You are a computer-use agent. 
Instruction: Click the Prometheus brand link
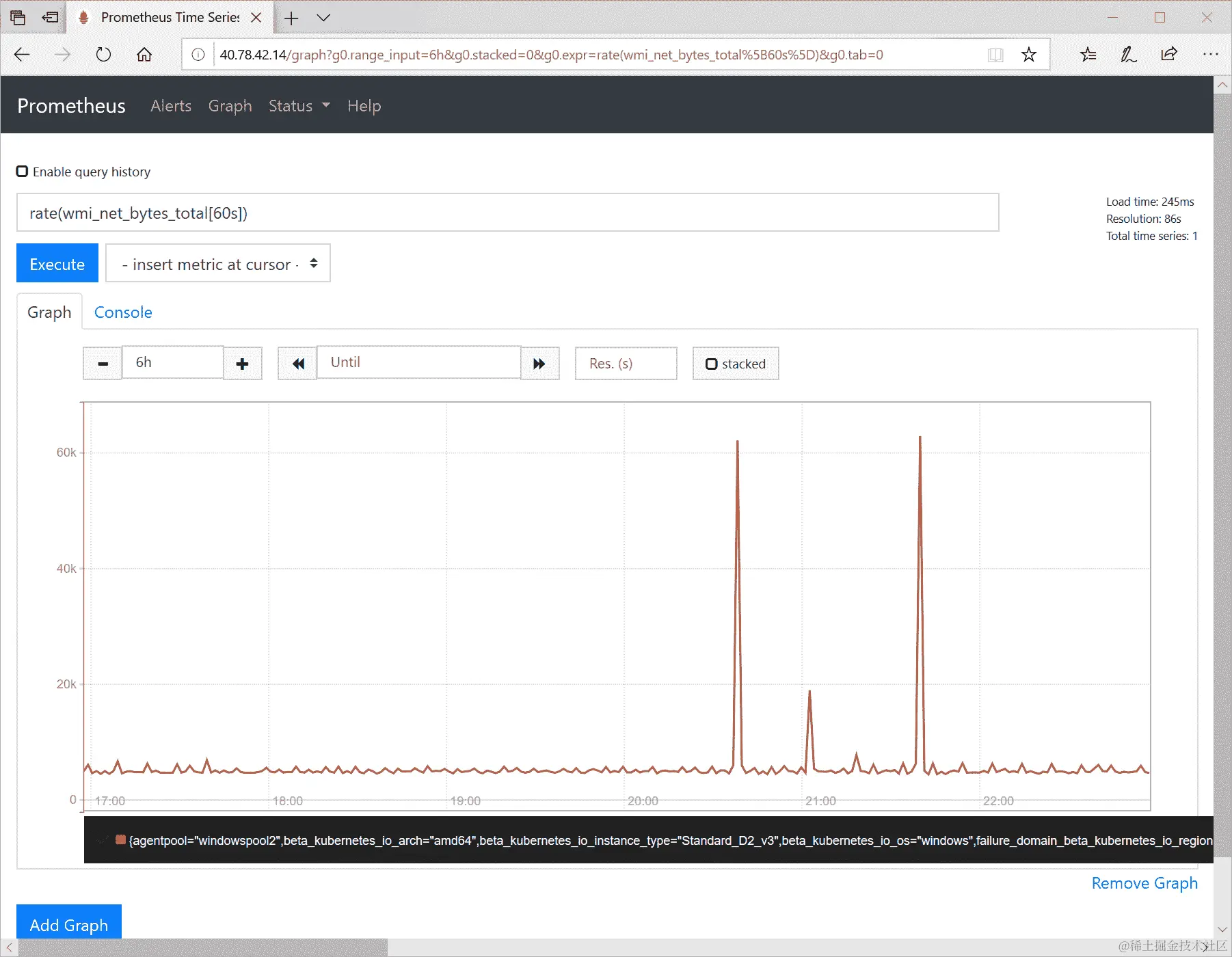click(x=71, y=106)
